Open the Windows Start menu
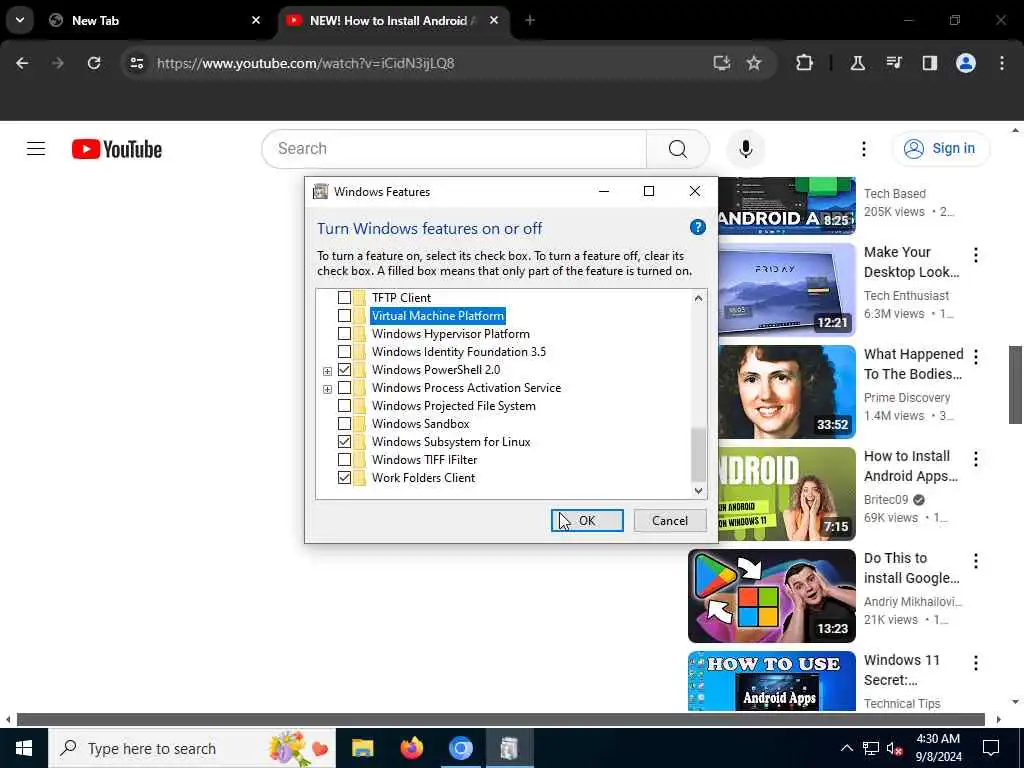 [x=24, y=748]
